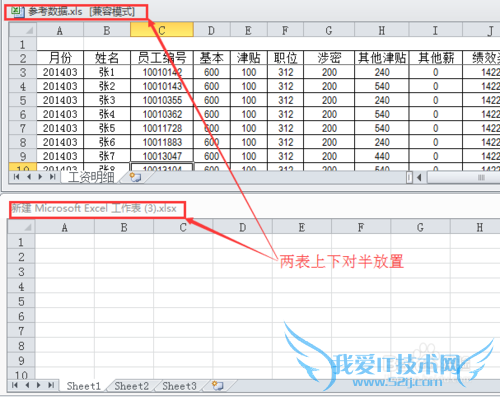Switch to Sheet2 tab
The image size is (500, 397).
point(132,386)
